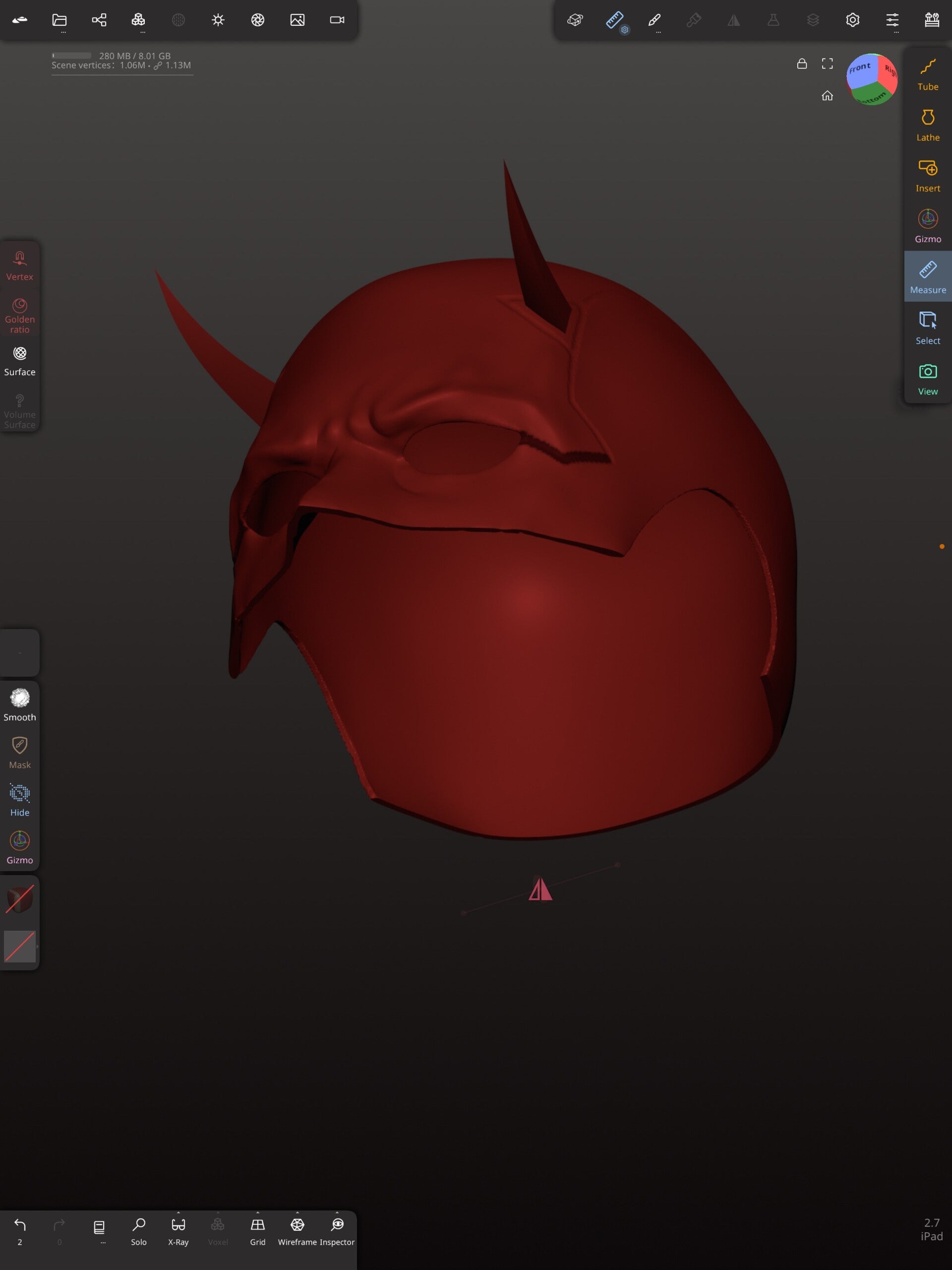This screenshot has height=1270, width=952.
Task: Select the Mask tool
Action: pos(19,752)
